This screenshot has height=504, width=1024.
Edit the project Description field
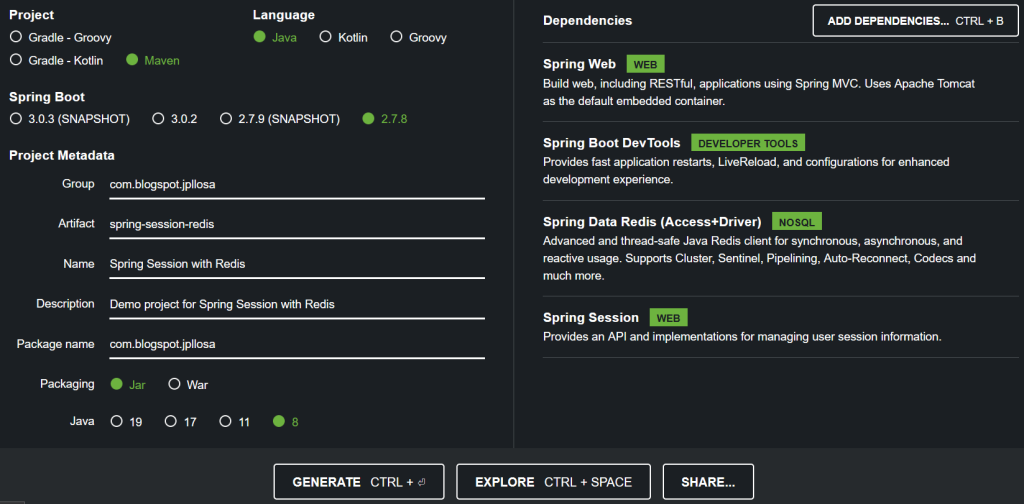[296, 304]
